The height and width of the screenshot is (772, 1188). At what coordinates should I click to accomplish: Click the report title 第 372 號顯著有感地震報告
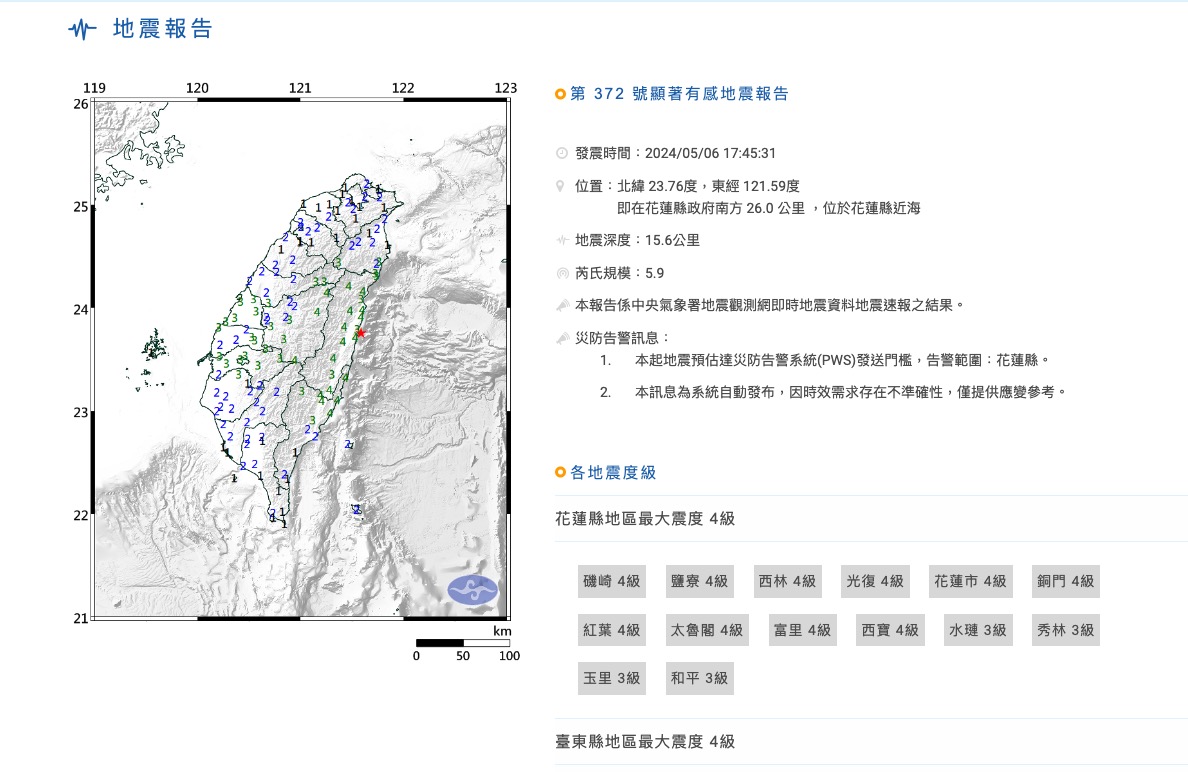pyautogui.click(x=679, y=94)
